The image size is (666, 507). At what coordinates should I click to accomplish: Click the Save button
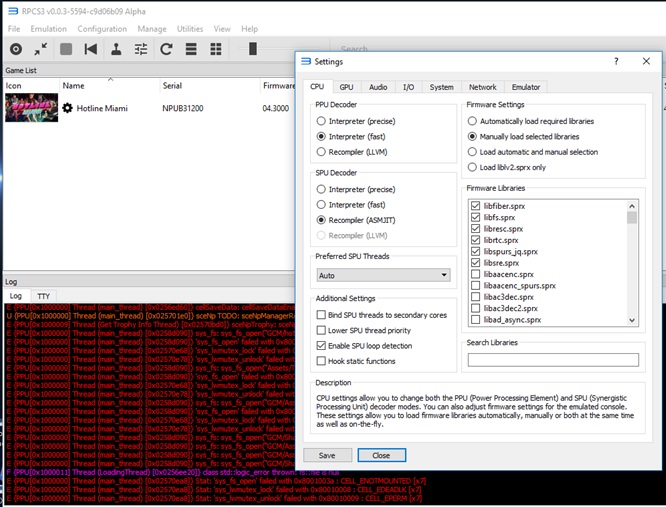(x=327, y=455)
